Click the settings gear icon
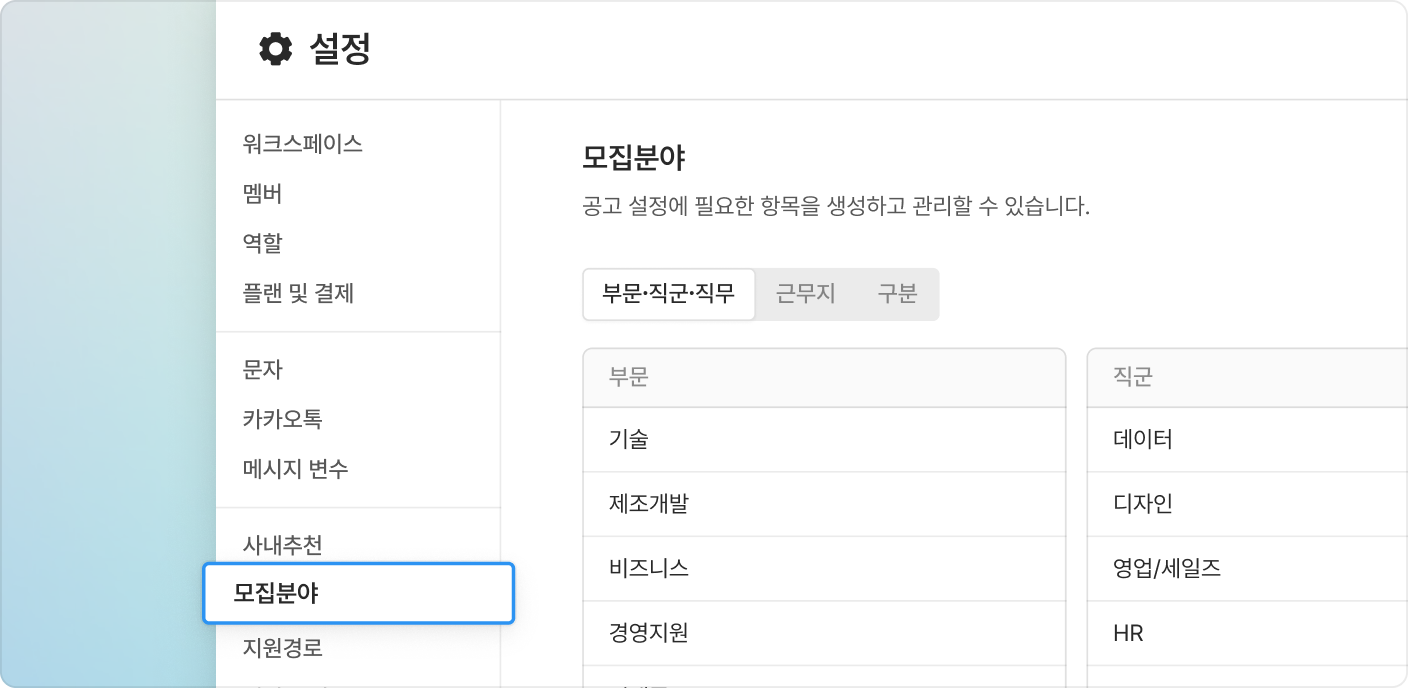The width and height of the screenshot is (1408, 688). point(275,49)
